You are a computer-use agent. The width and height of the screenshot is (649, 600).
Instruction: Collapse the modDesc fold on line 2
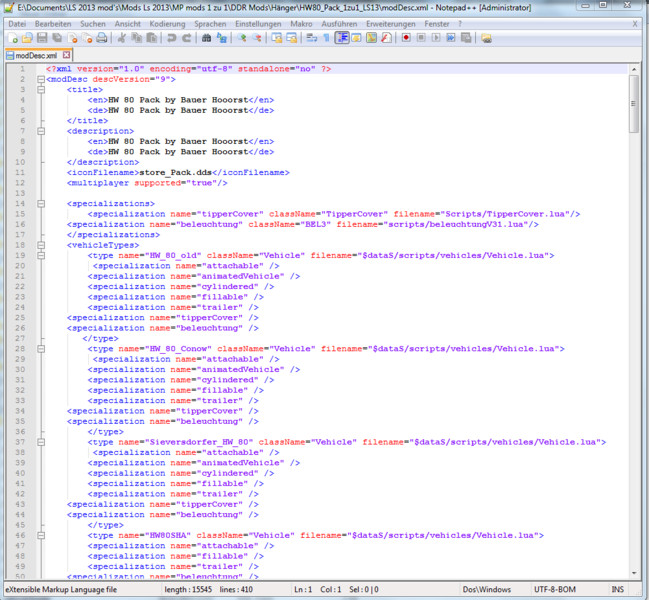41,79
